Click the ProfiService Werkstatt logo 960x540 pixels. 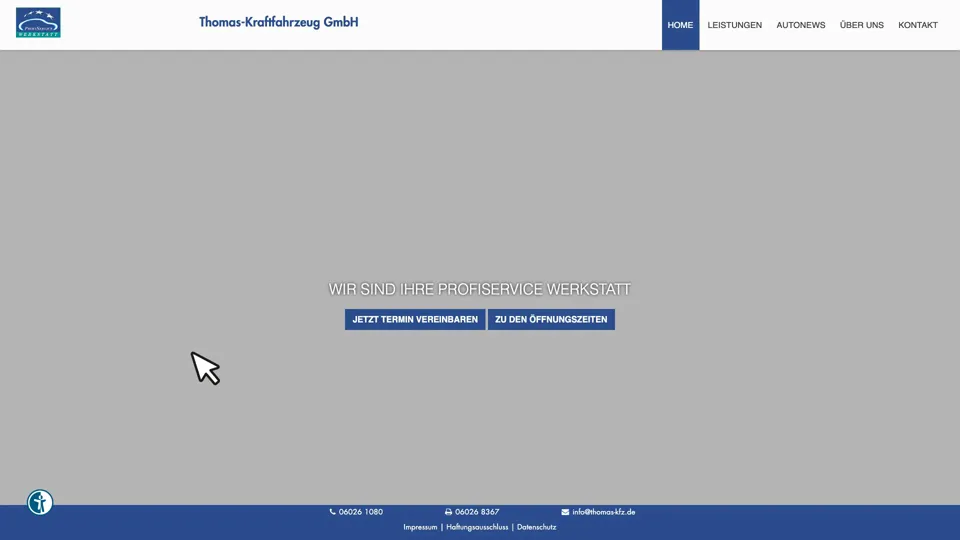pyautogui.click(x=38, y=23)
